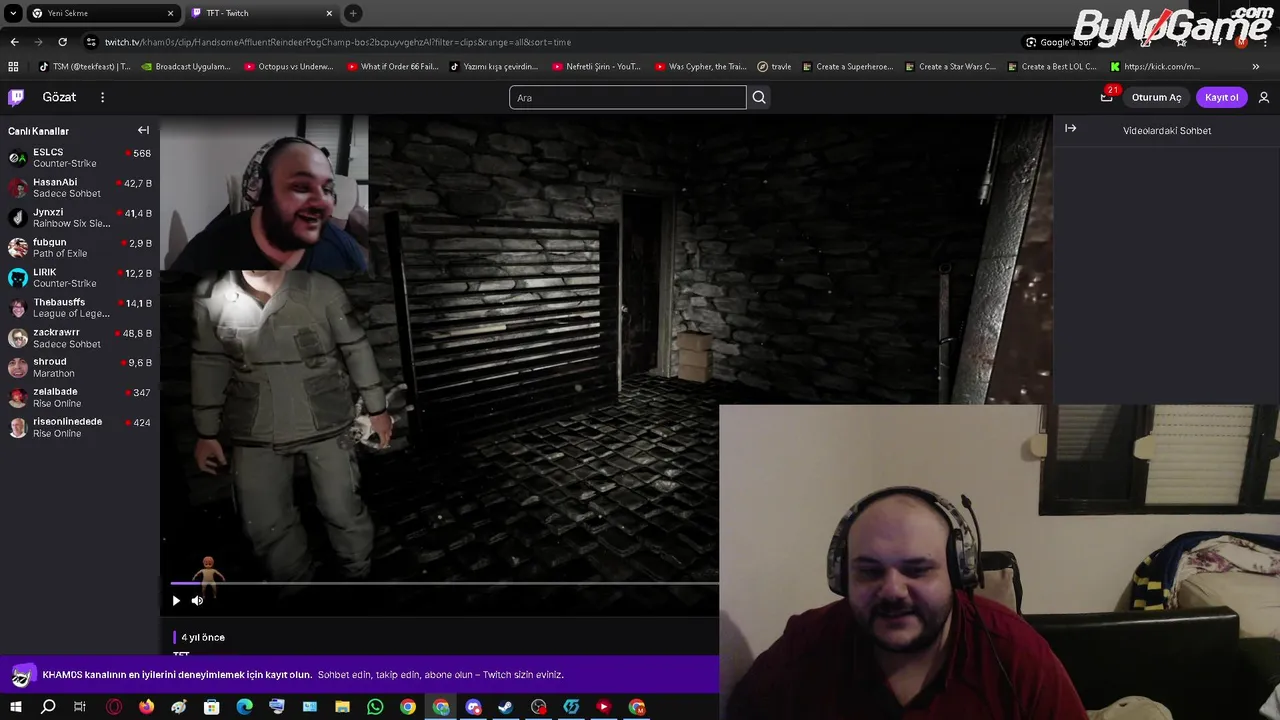1280x720 pixels.
Task: Click the Oturum Aç button
Action: 1157,97
